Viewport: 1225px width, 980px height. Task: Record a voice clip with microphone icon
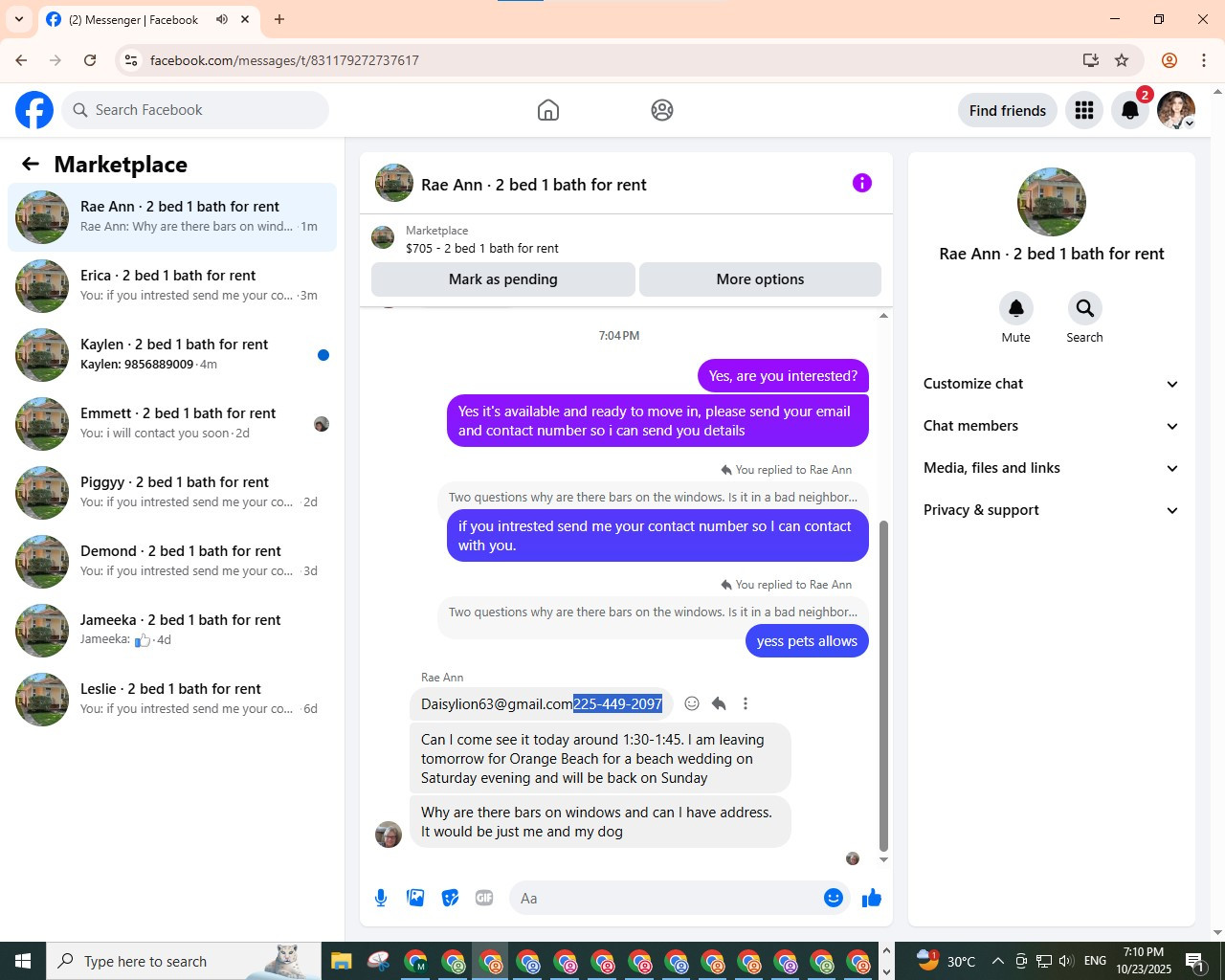(x=381, y=898)
